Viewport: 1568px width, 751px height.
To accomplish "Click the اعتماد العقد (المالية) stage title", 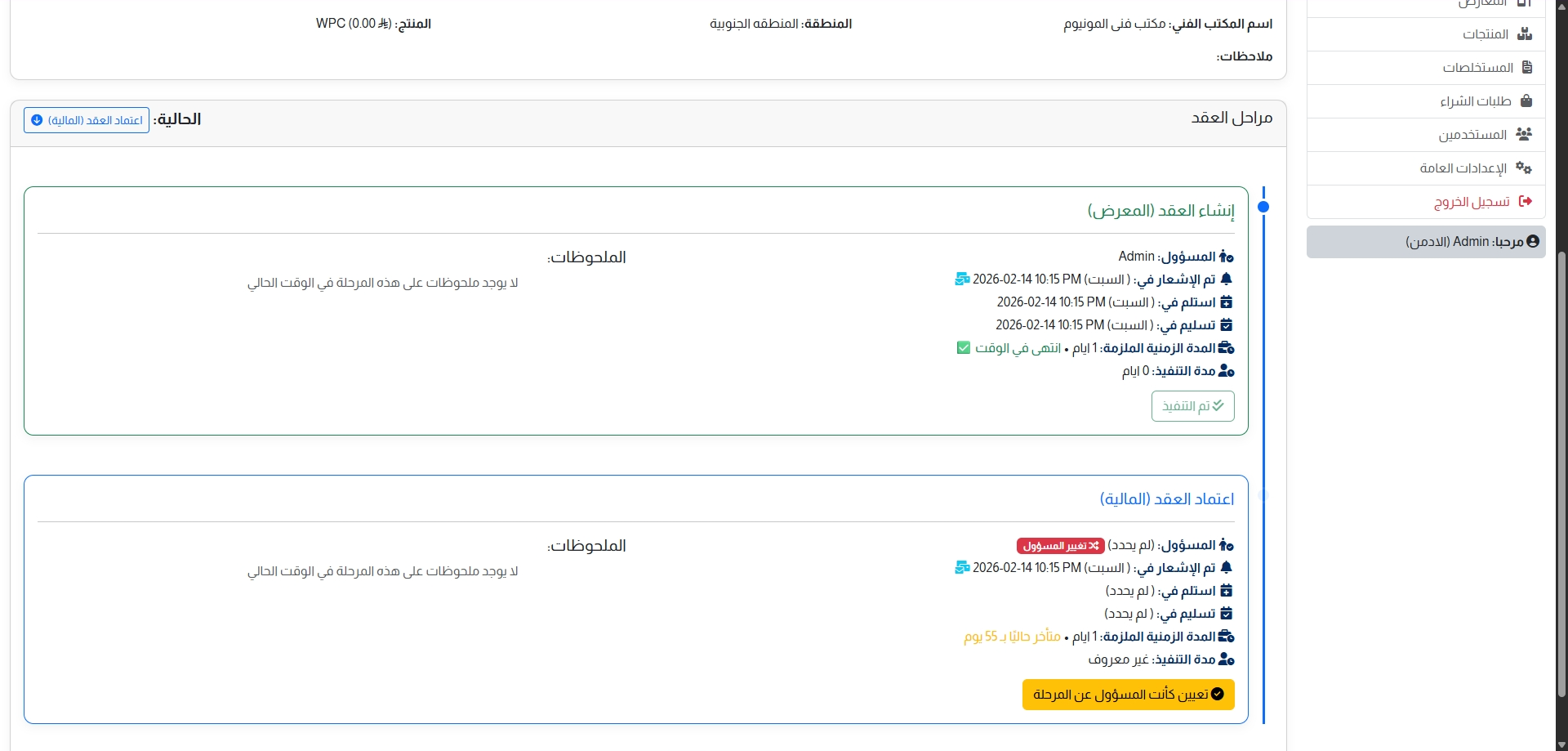I will click(1167, 499).
